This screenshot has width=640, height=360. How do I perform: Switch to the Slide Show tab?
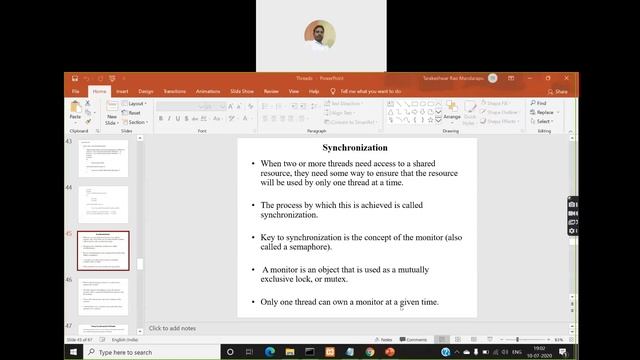pos(242,91)
